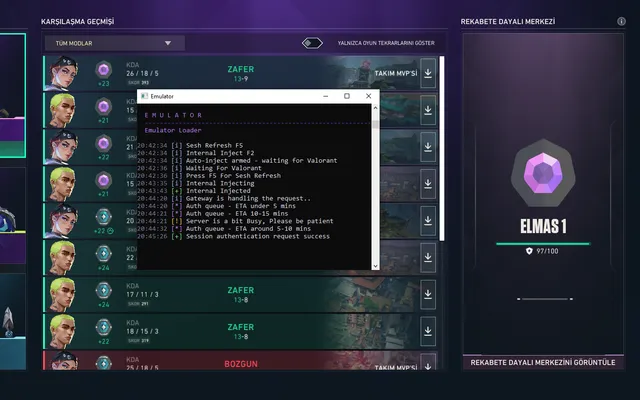This screenshot has height=400, width=640.
Task: Minimize the Emulator window
Action: (x=325, y=96)
